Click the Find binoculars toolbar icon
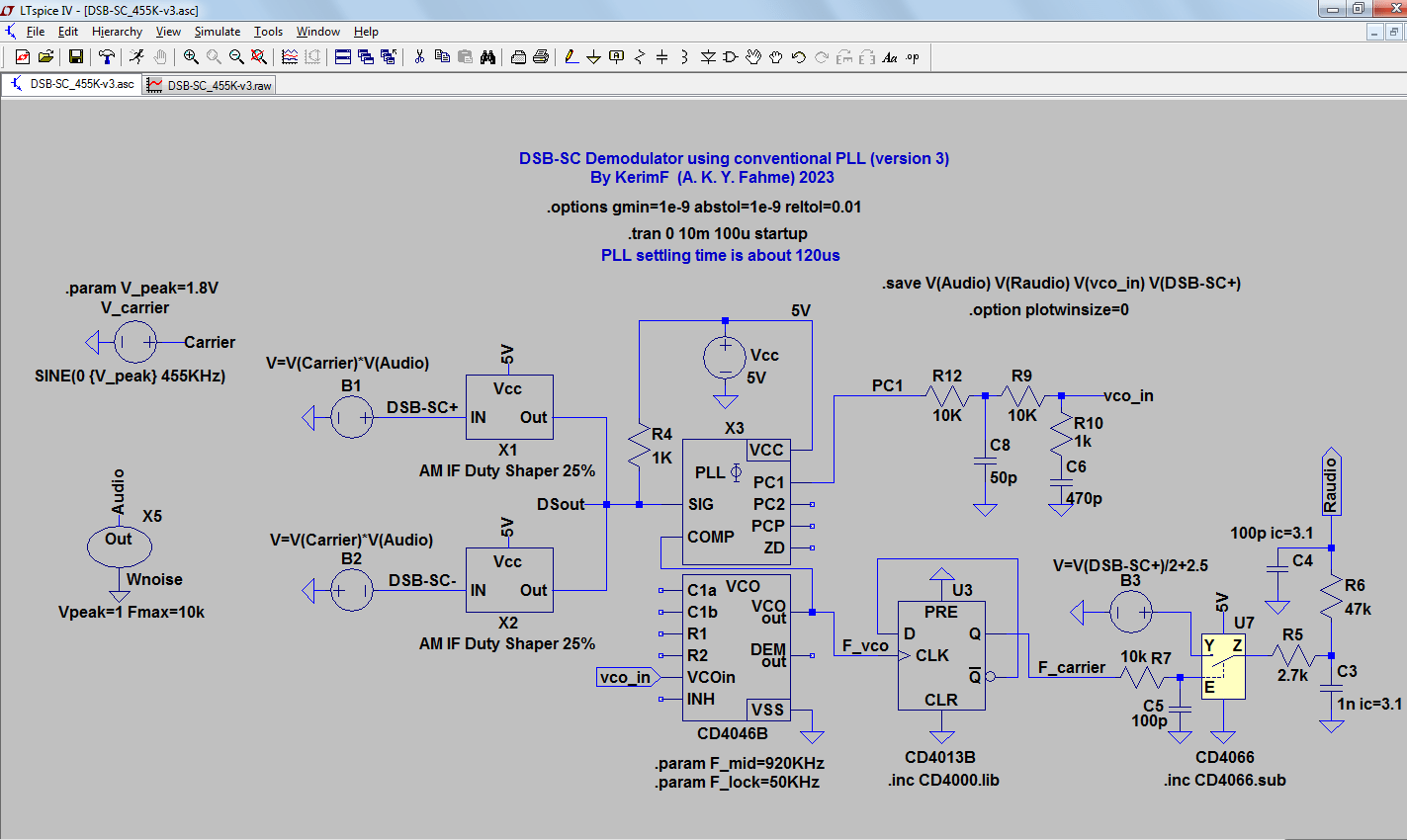Viewport: 1407px width, 840px height. [488, 56]
